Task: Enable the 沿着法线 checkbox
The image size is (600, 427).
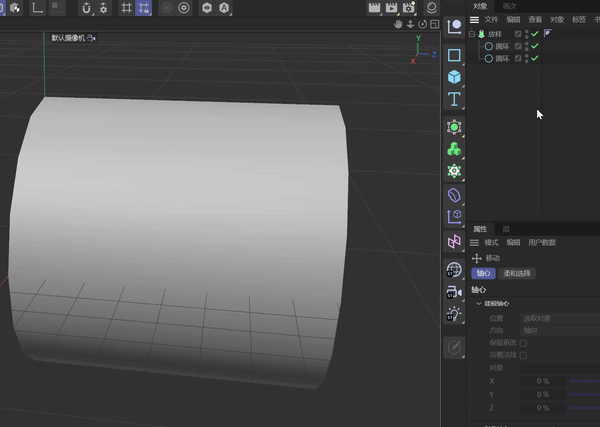Action: pyautogui.click(x=523, y=355)
